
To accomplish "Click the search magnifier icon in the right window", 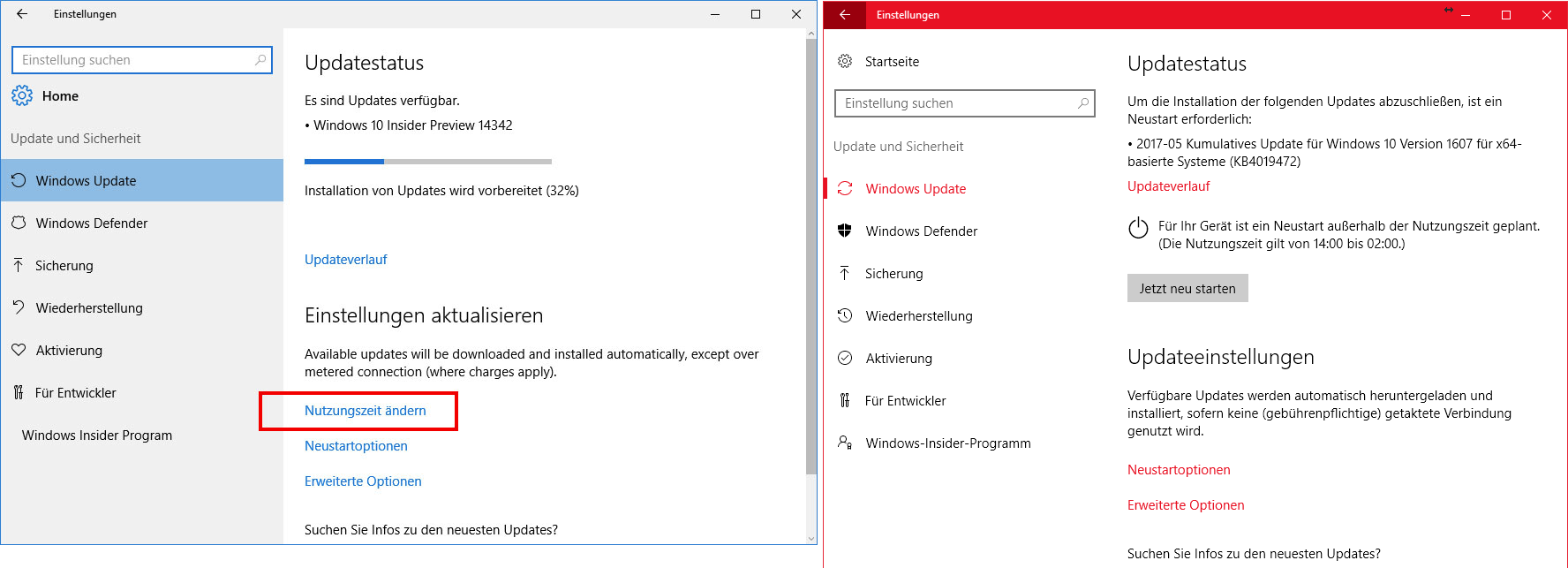I will 1083,103.
